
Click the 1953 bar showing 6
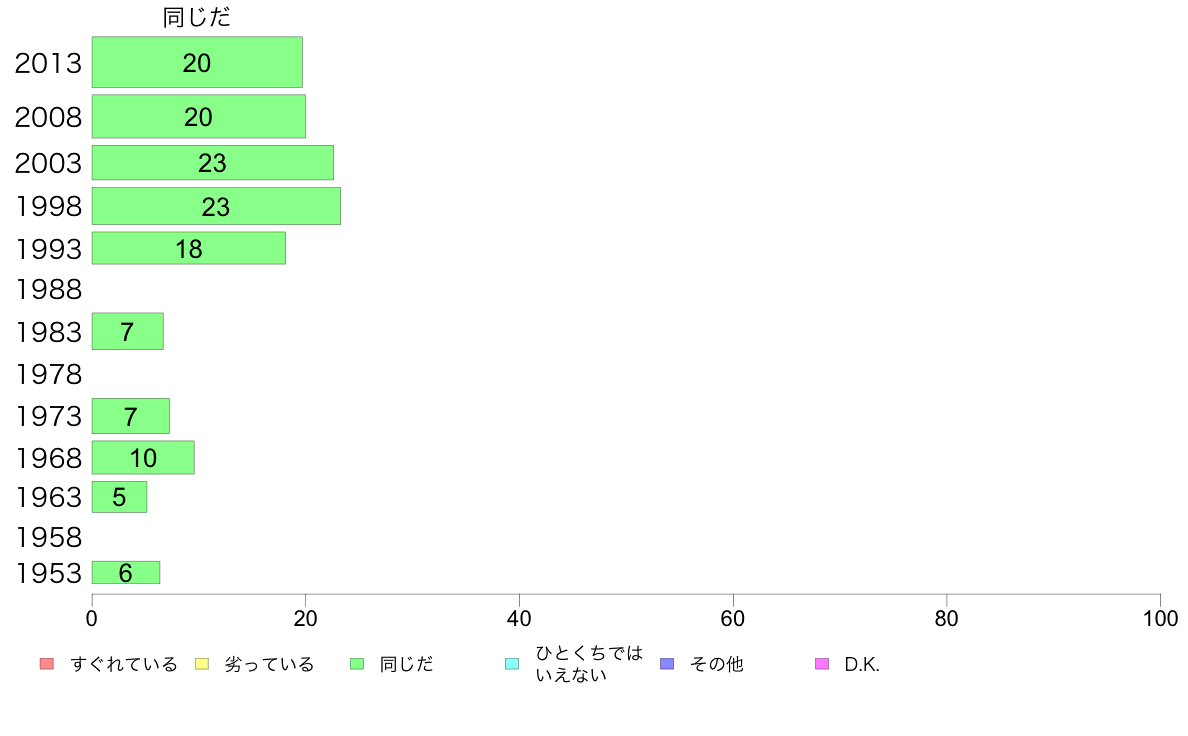[x=126, y=572]
